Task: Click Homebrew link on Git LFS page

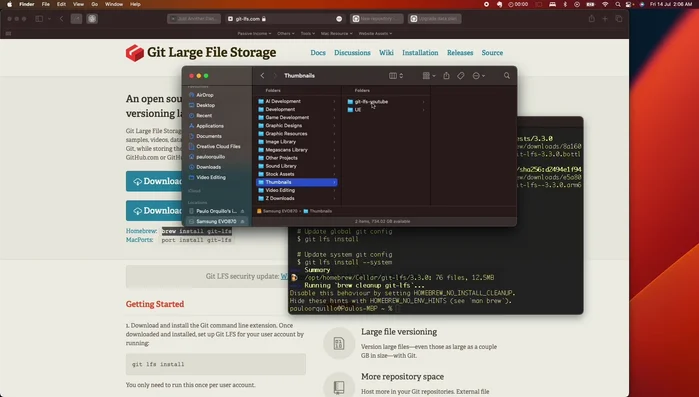Action: click(141, 231)
